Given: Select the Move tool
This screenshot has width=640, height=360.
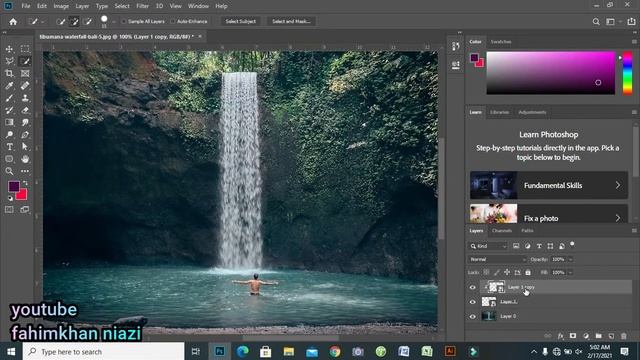Looking at the screenshot, I should click(x=9, y=49).
